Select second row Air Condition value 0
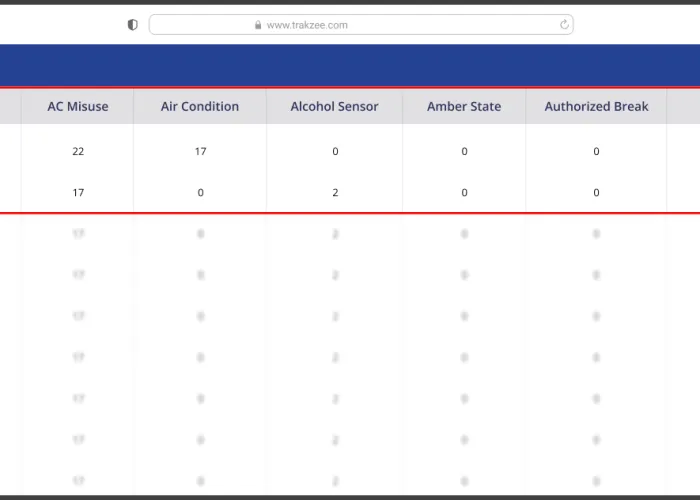The height and width of the screenshot is (500, 700). click(x=200, y=193)
